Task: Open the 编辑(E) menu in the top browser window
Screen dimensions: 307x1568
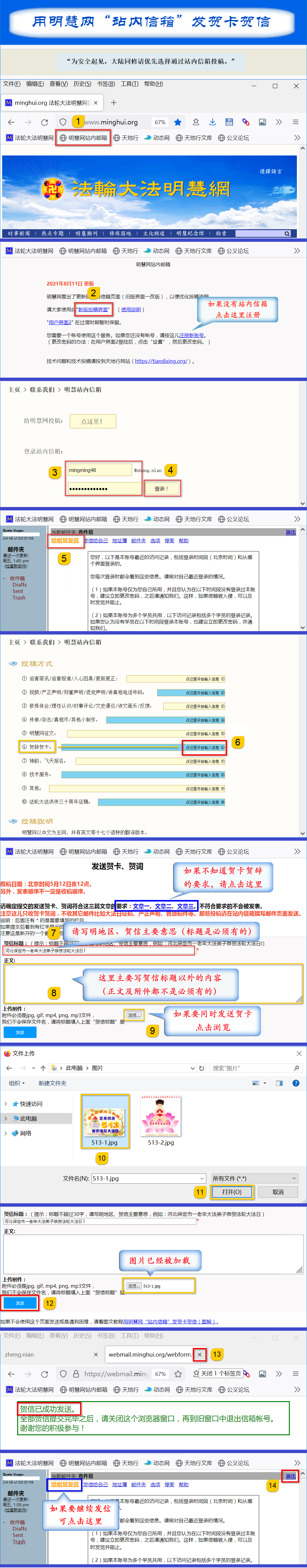Action: coord(35,84)
